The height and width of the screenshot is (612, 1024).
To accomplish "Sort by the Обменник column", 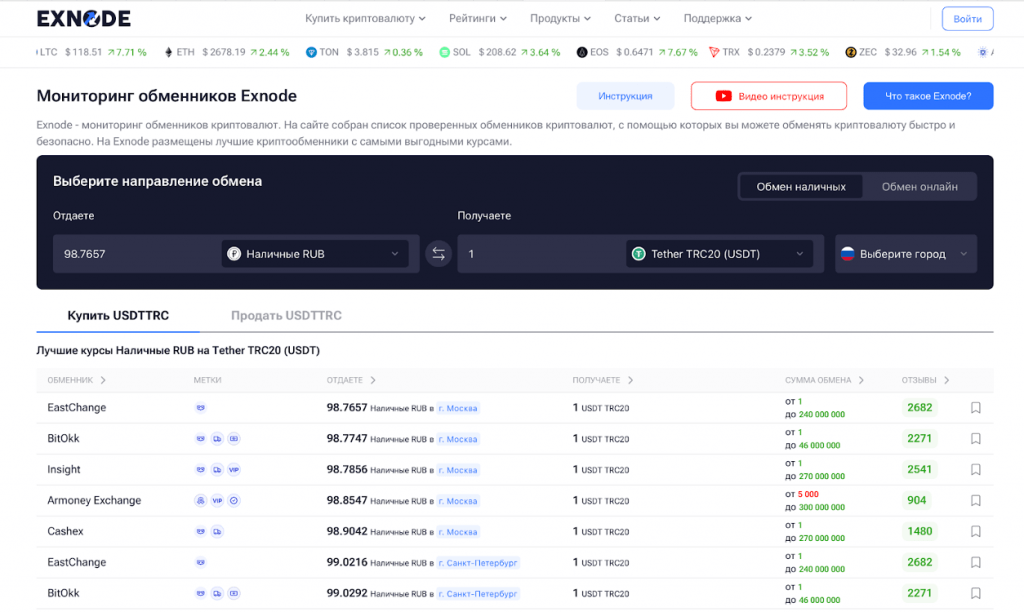I will (76, 380).
